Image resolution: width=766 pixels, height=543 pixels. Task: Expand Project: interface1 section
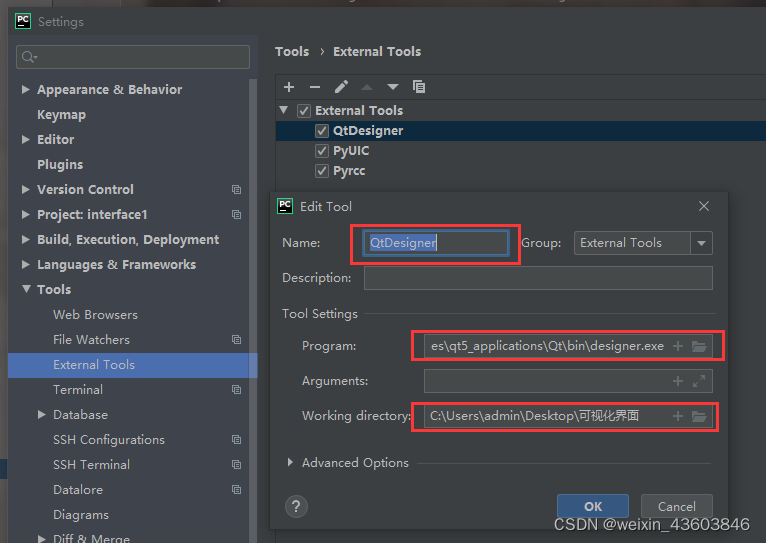pyautogui.click(x=26, y=214)
